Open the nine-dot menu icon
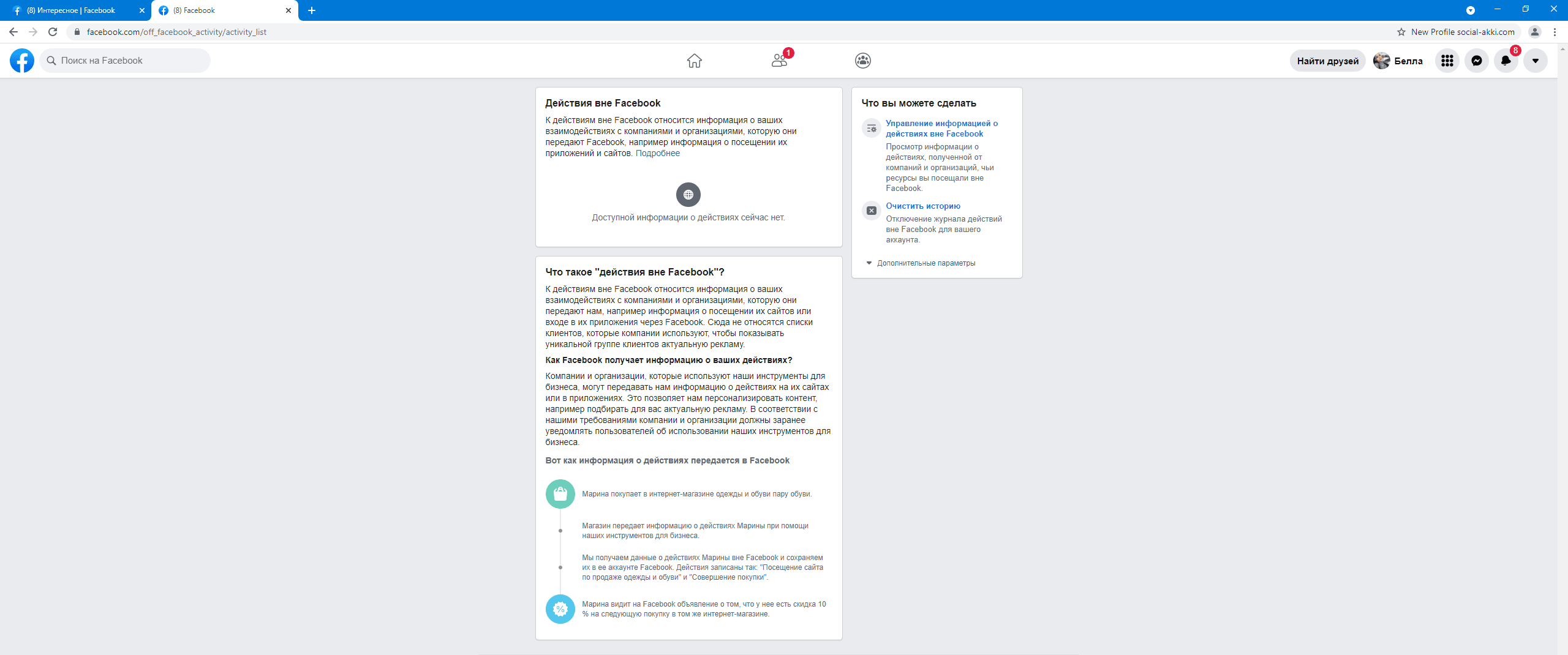 [1447, 61]
